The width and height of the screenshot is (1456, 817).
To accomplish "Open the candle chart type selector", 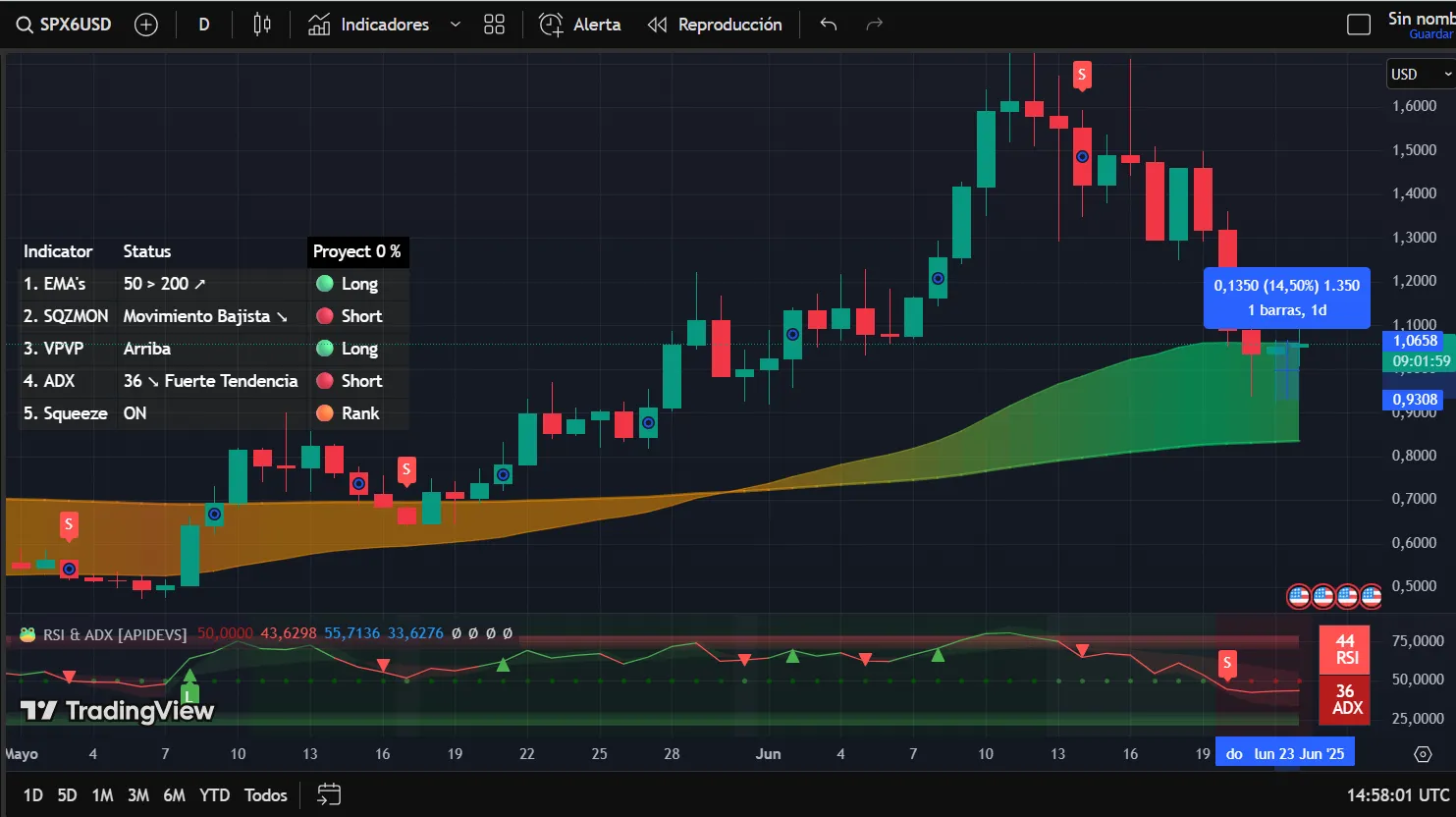I will (261, 24).
